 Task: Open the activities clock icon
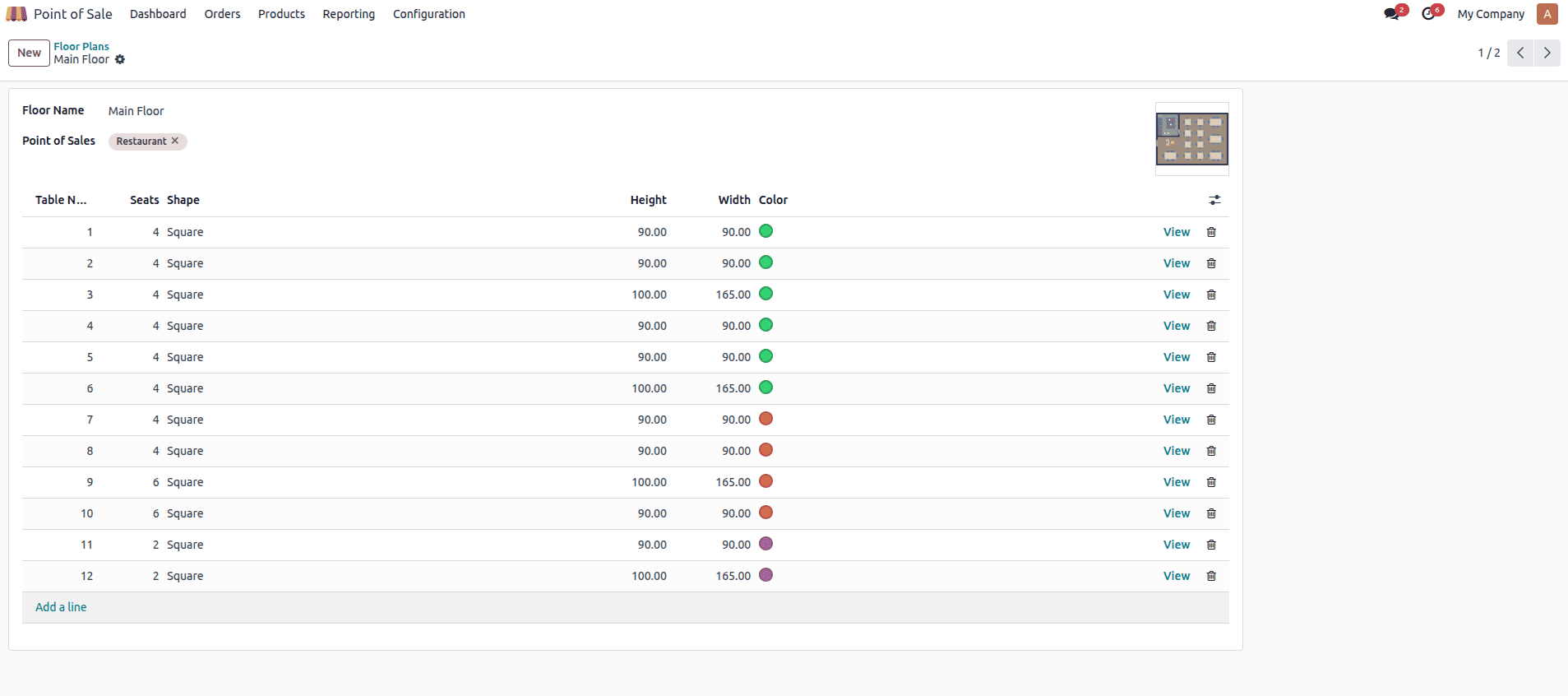point(1429,14)
